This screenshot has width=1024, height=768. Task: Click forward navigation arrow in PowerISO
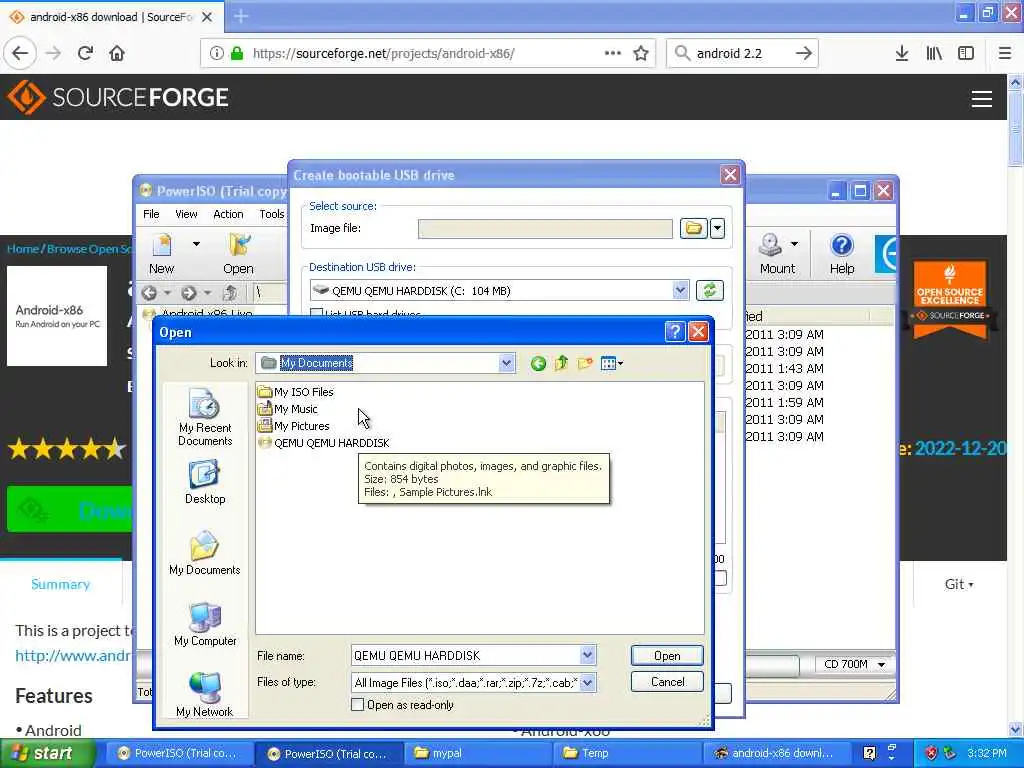pos(189,293)
